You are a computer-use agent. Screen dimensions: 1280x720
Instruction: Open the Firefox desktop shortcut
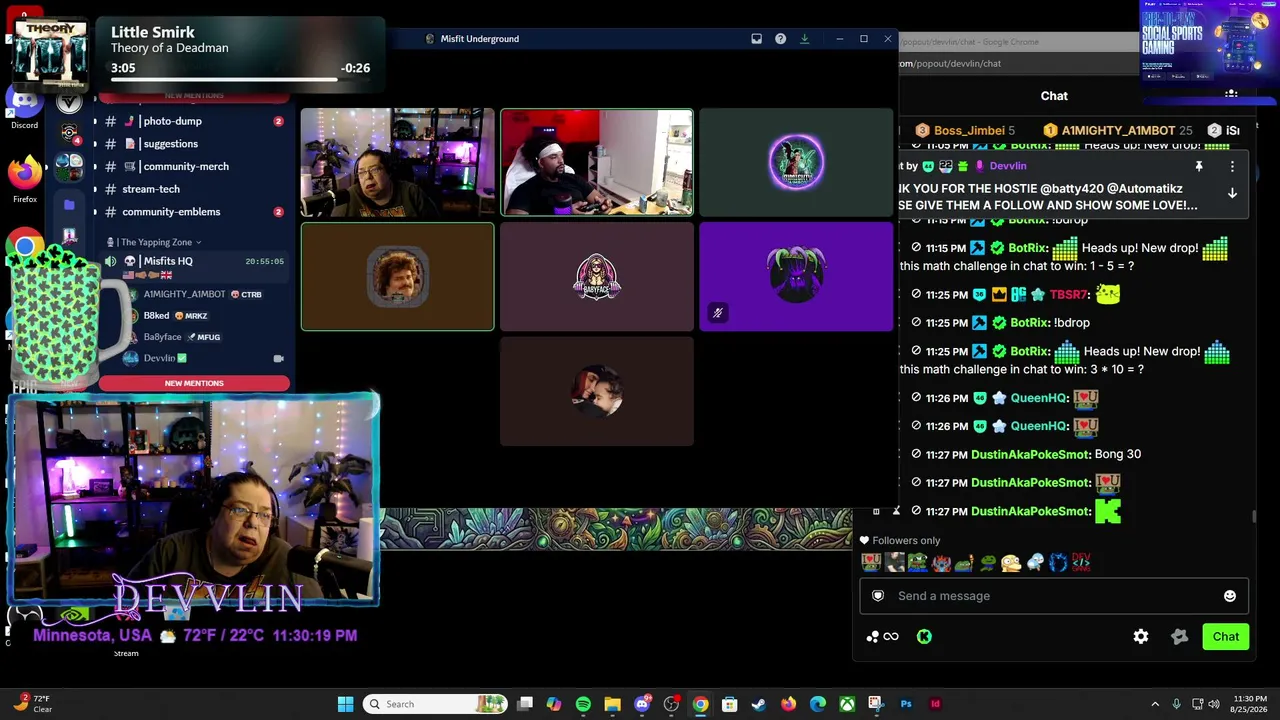[25, 178]
